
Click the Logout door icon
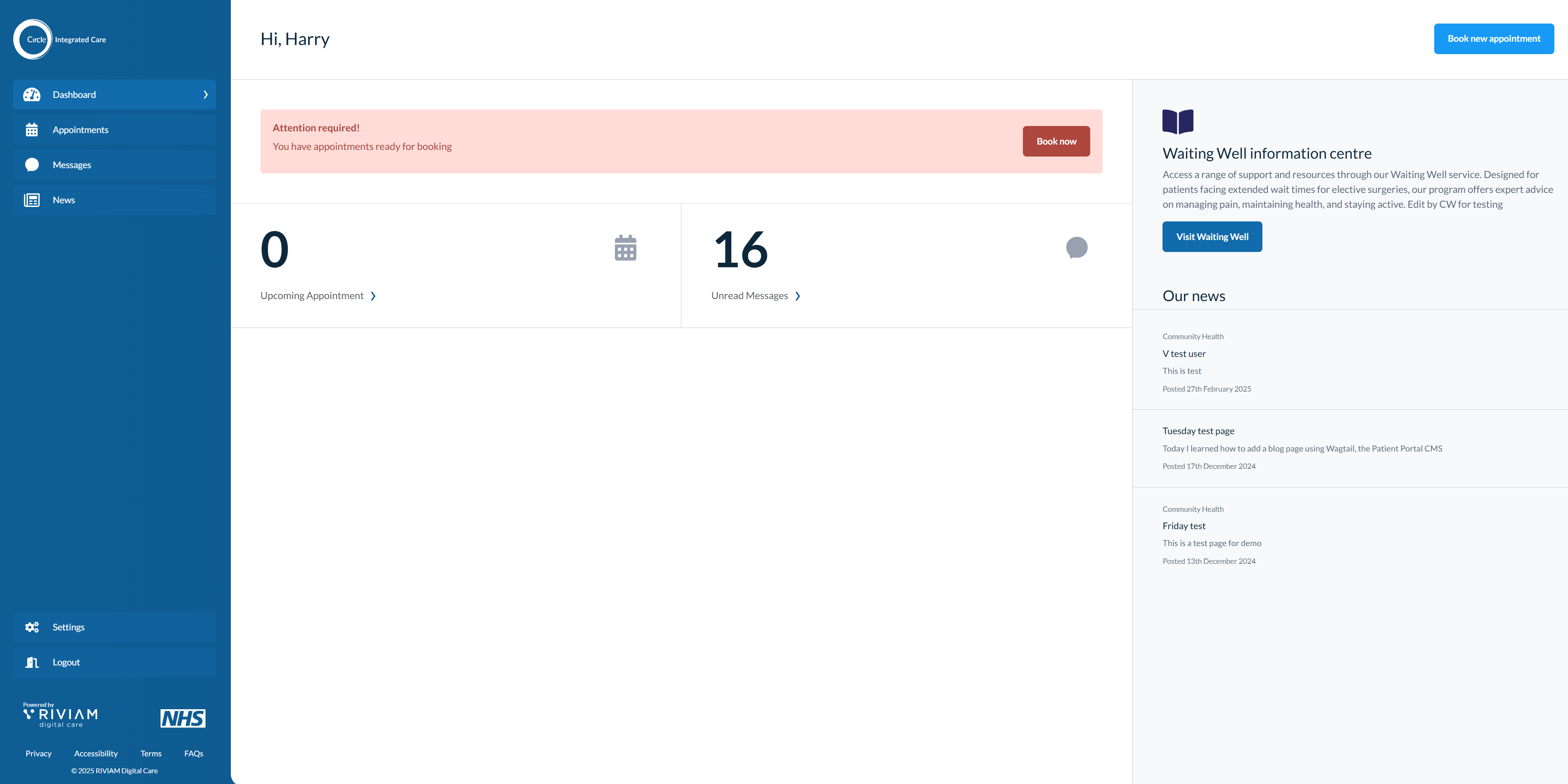(32, 662)
